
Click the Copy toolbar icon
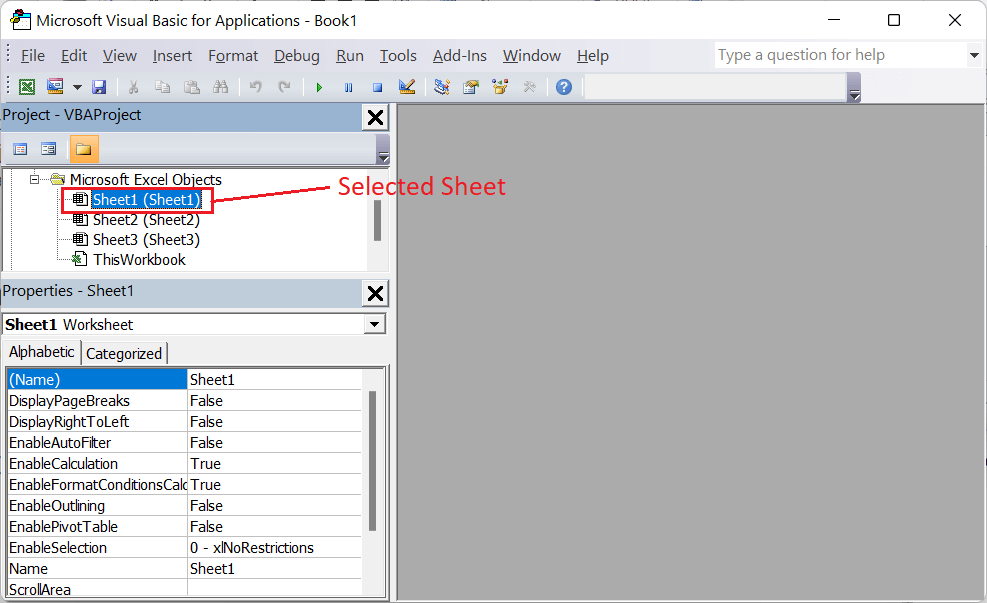(162, 87)
